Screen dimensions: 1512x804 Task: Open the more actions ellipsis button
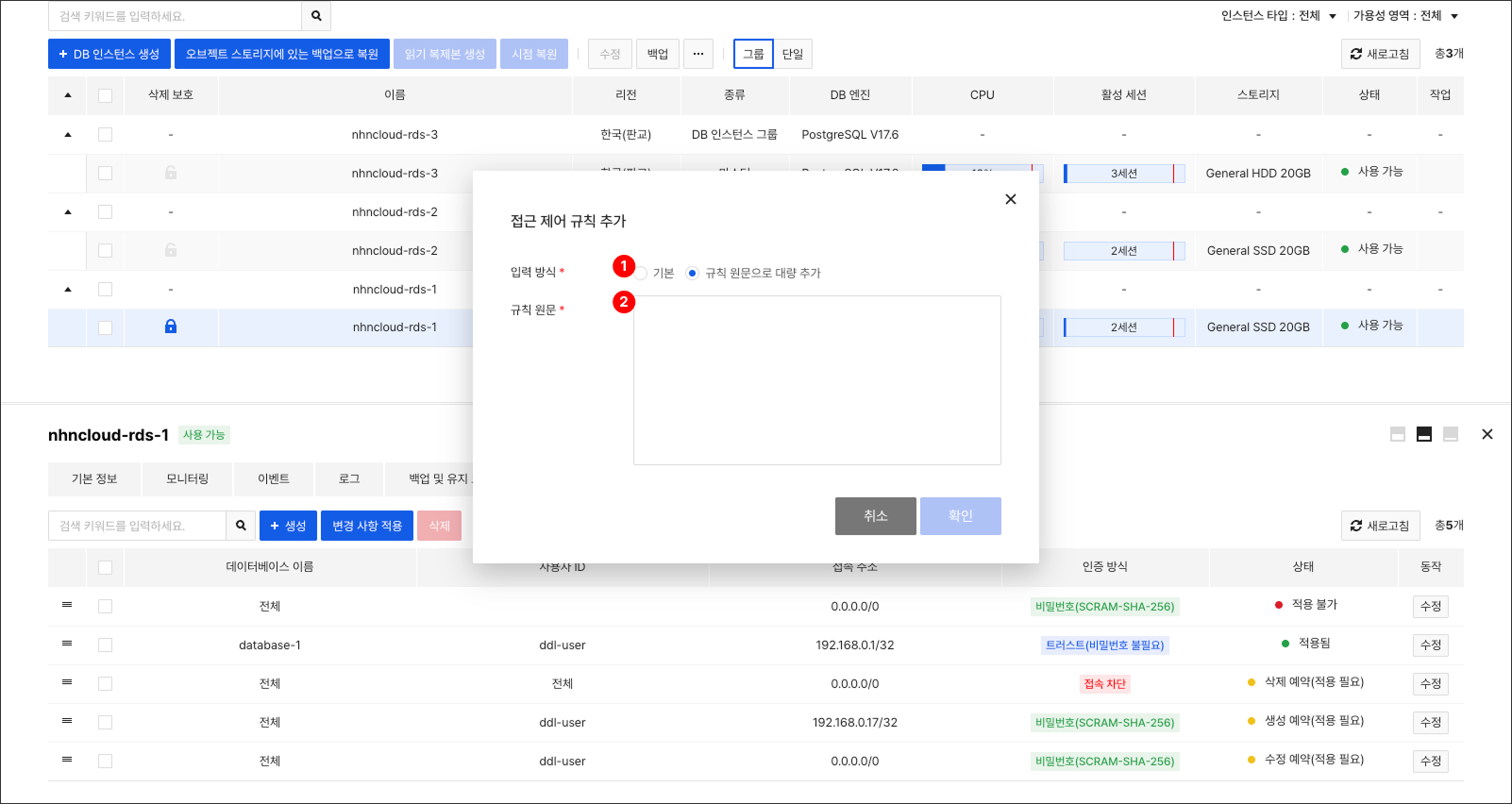[x=698, y=54]
